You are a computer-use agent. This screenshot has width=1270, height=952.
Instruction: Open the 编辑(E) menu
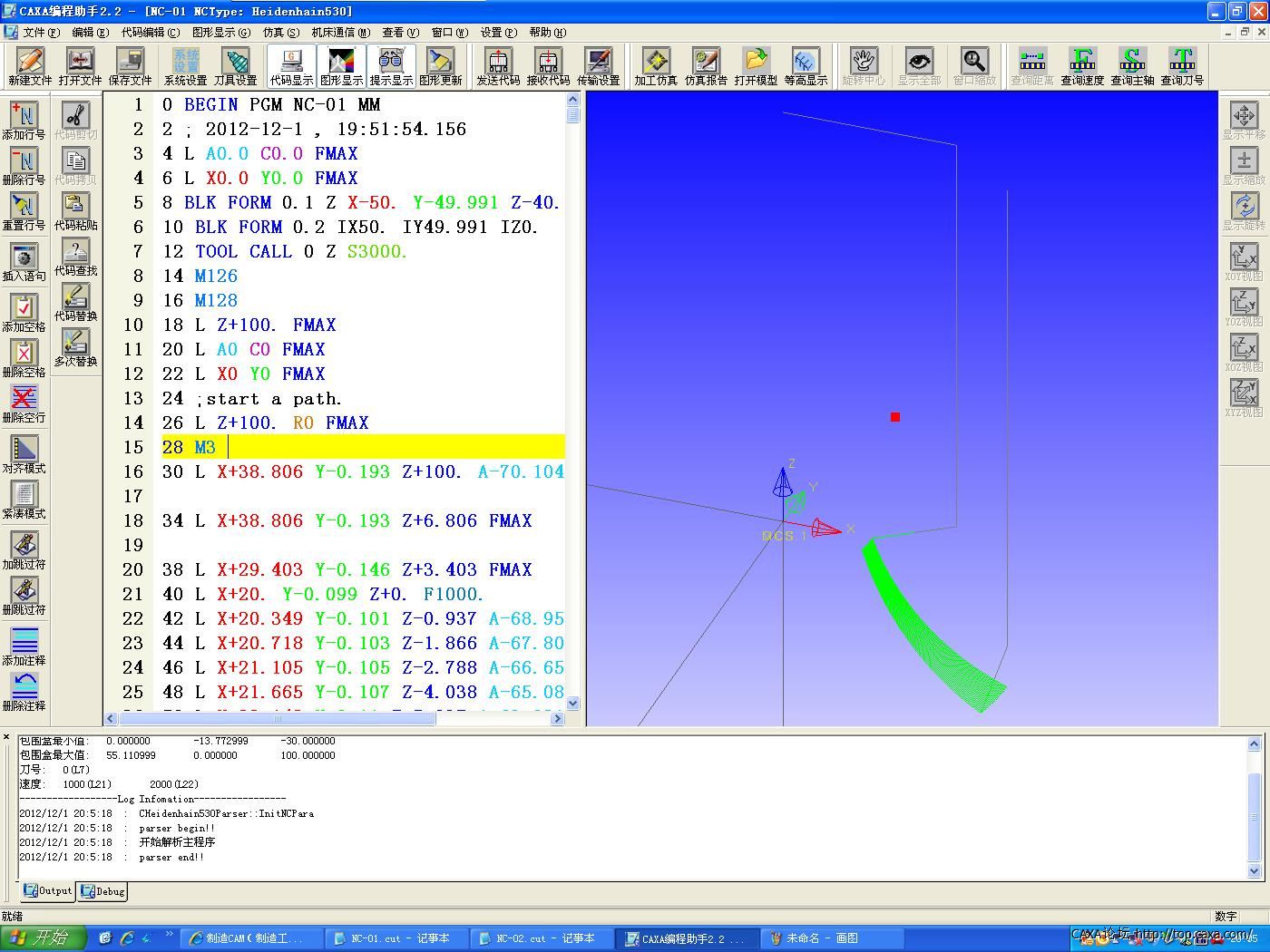pos(90,32)
